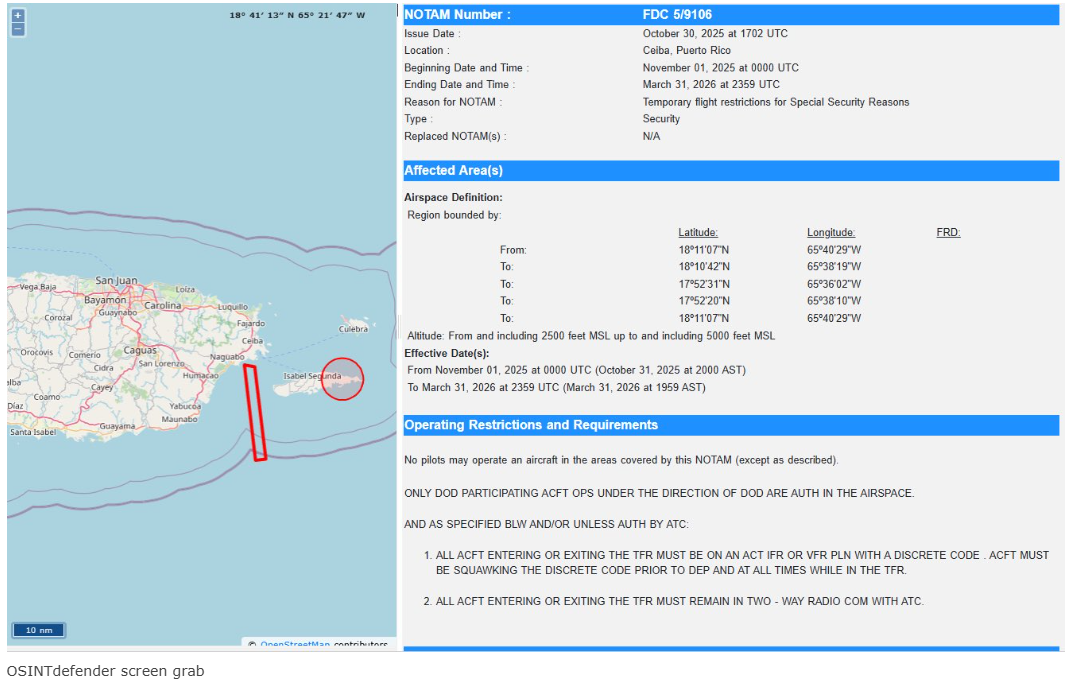
Task: Click the underlined FRD column header
Action: (x=948, y=233)
